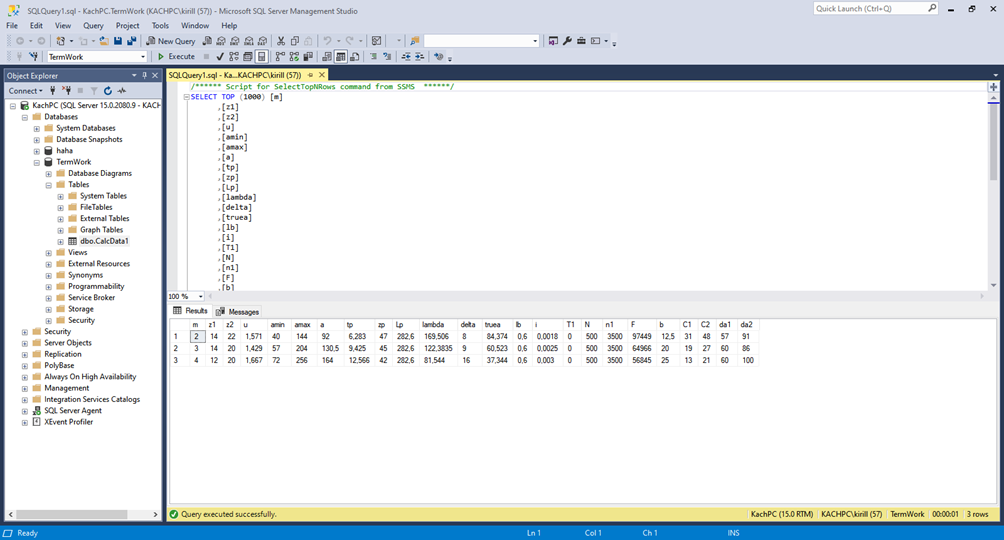Click the DMX query icon

tap(235, 40)
